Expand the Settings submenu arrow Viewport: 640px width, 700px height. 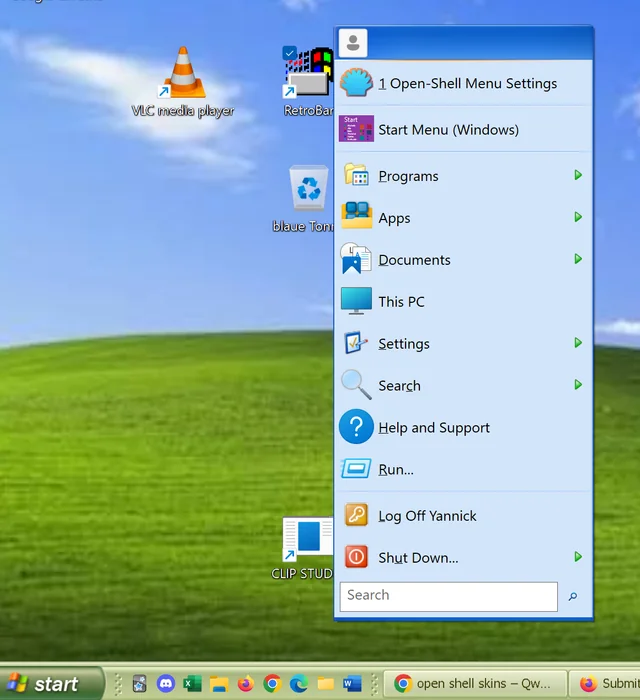point(578,343)
